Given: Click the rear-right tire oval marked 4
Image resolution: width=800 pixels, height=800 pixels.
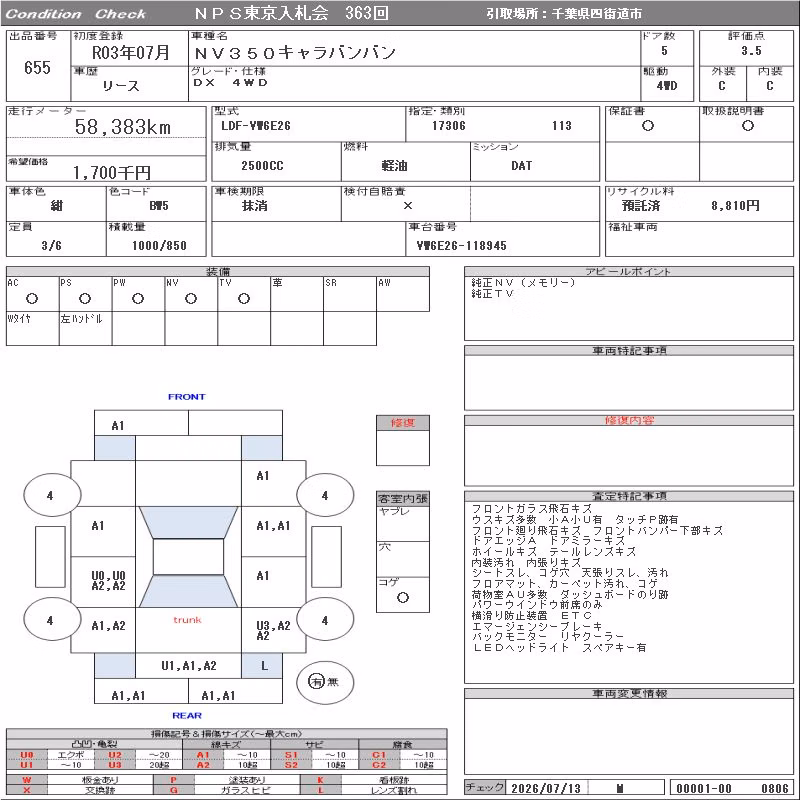Looking at the screenshot, I should (x=325, y=620).
